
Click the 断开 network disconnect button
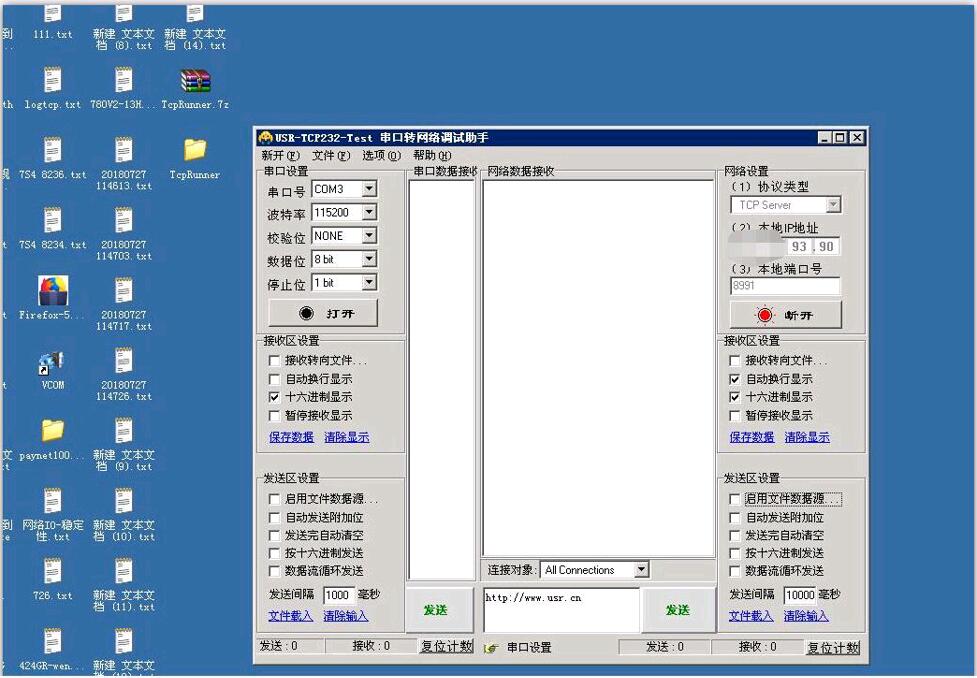click(785, 315)
